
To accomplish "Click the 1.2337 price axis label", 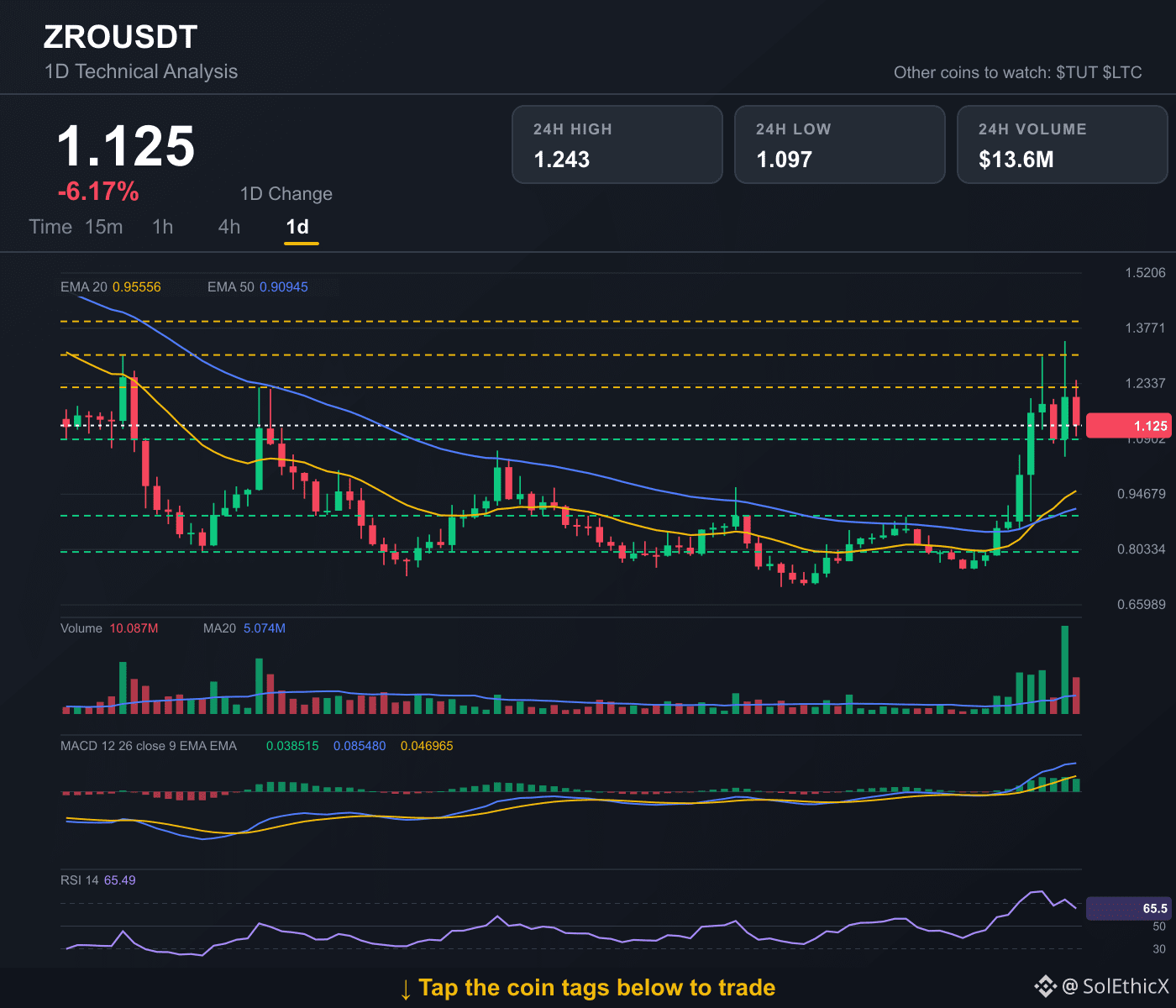I will click(1146, 383).
